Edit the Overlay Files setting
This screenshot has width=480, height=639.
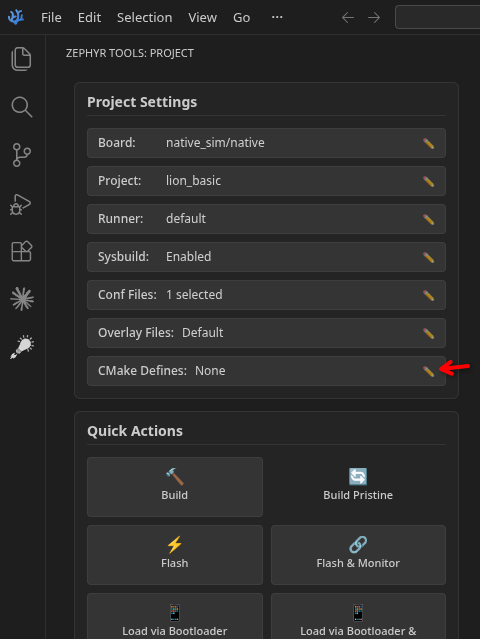point(428,333)
